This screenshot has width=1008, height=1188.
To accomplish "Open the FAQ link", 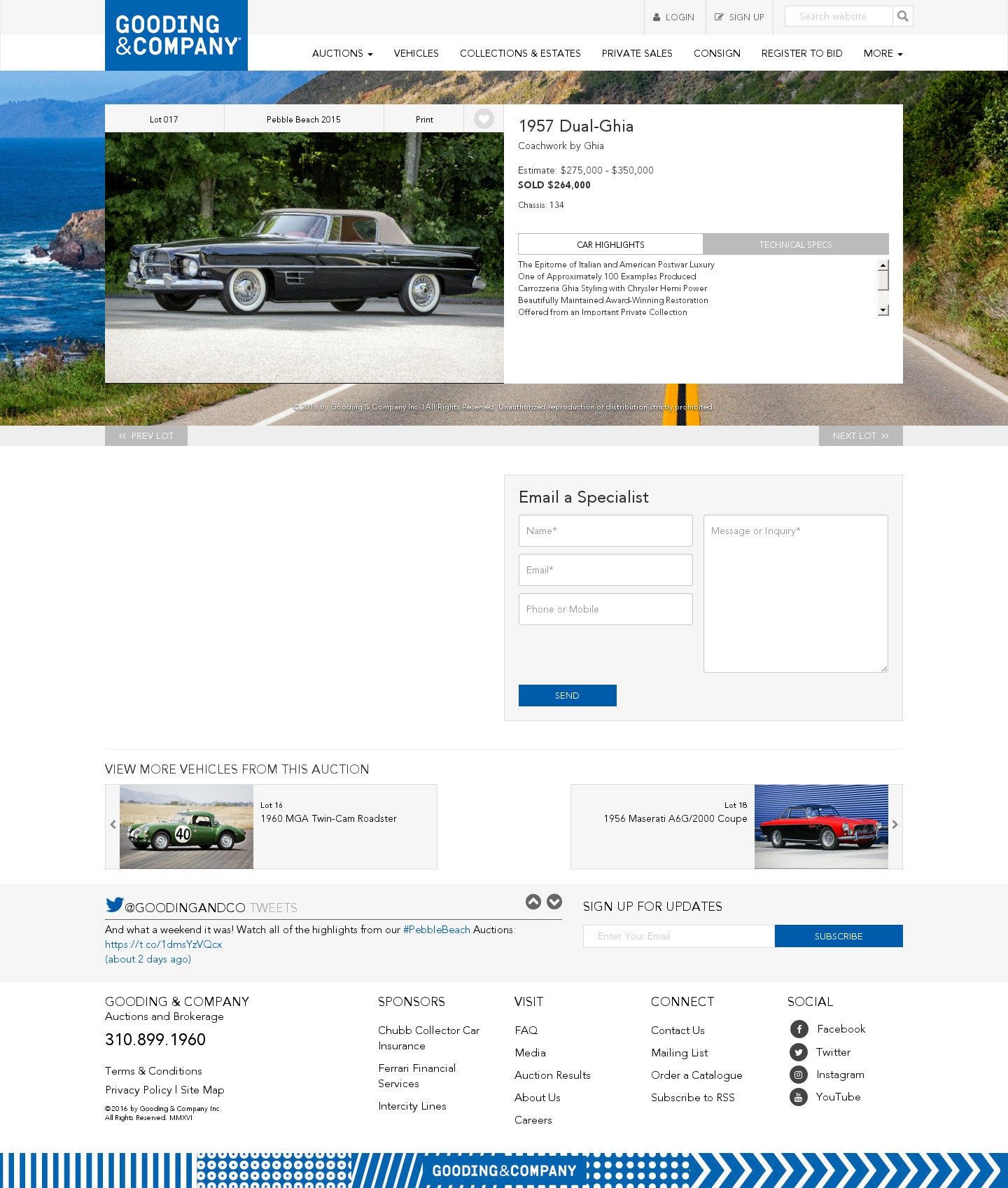I will pos(526,1030).
